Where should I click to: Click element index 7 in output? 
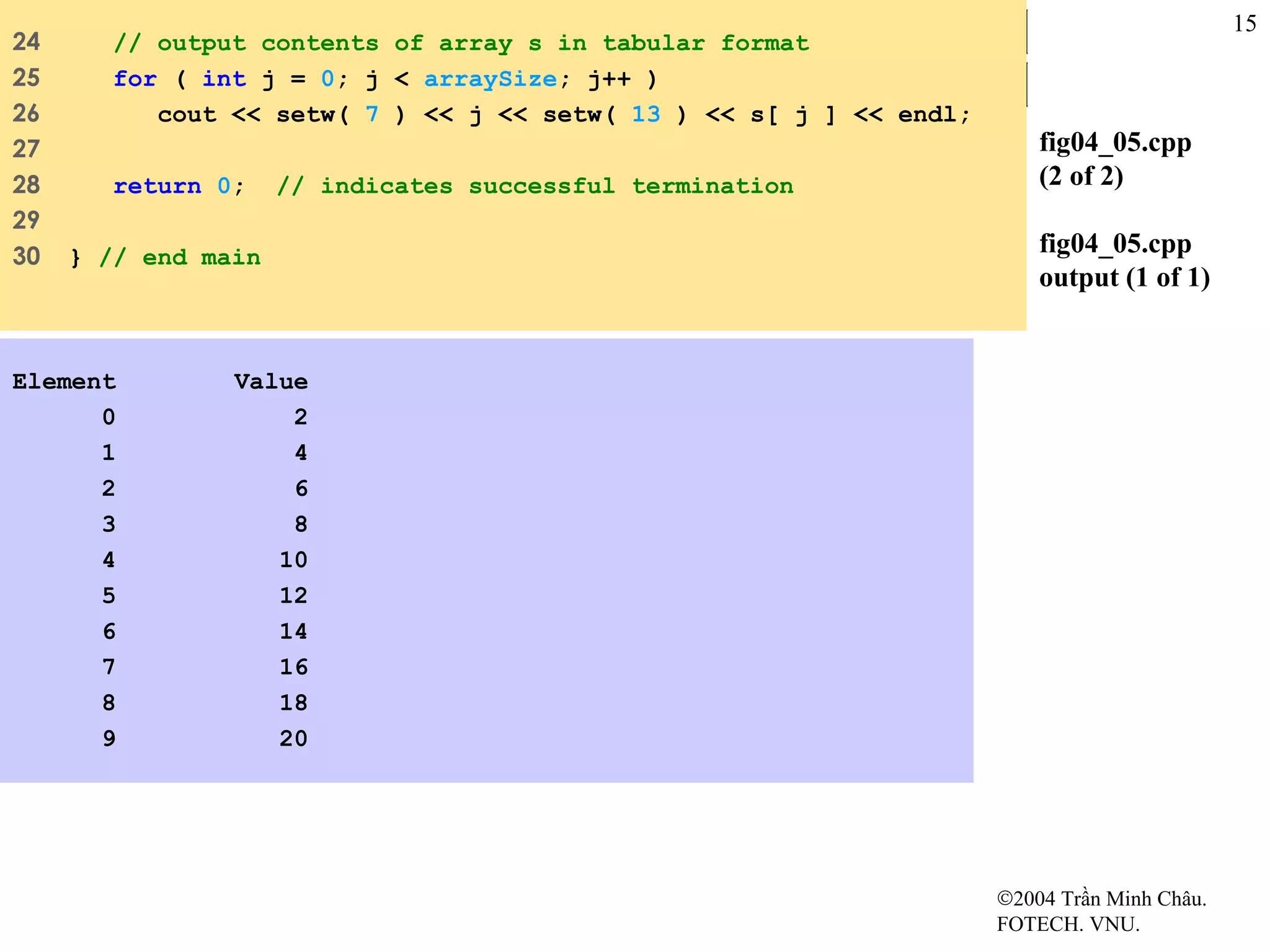(109, 667)
